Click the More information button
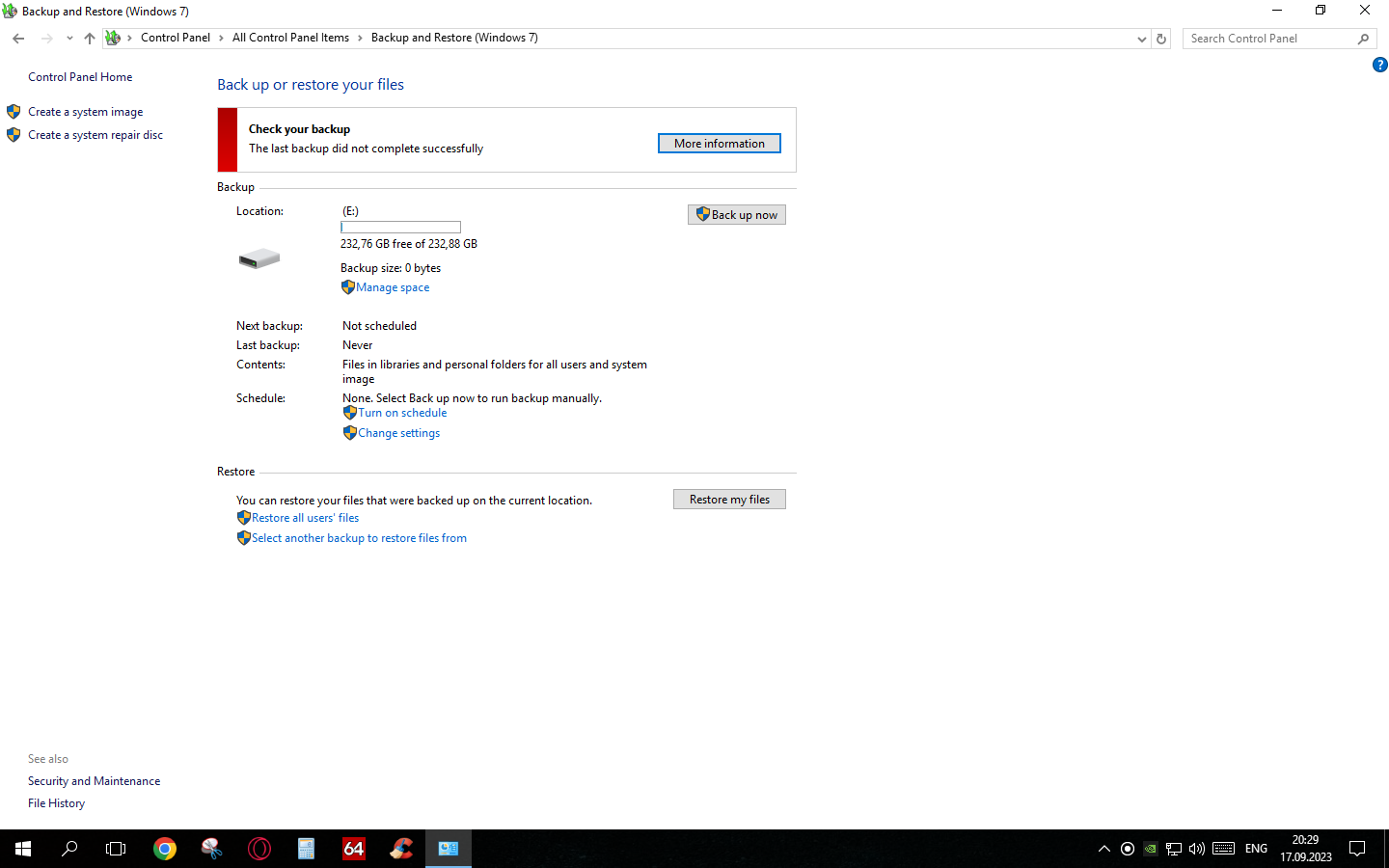This screenshot has width=1389, height=868. [x=719, y=144]
